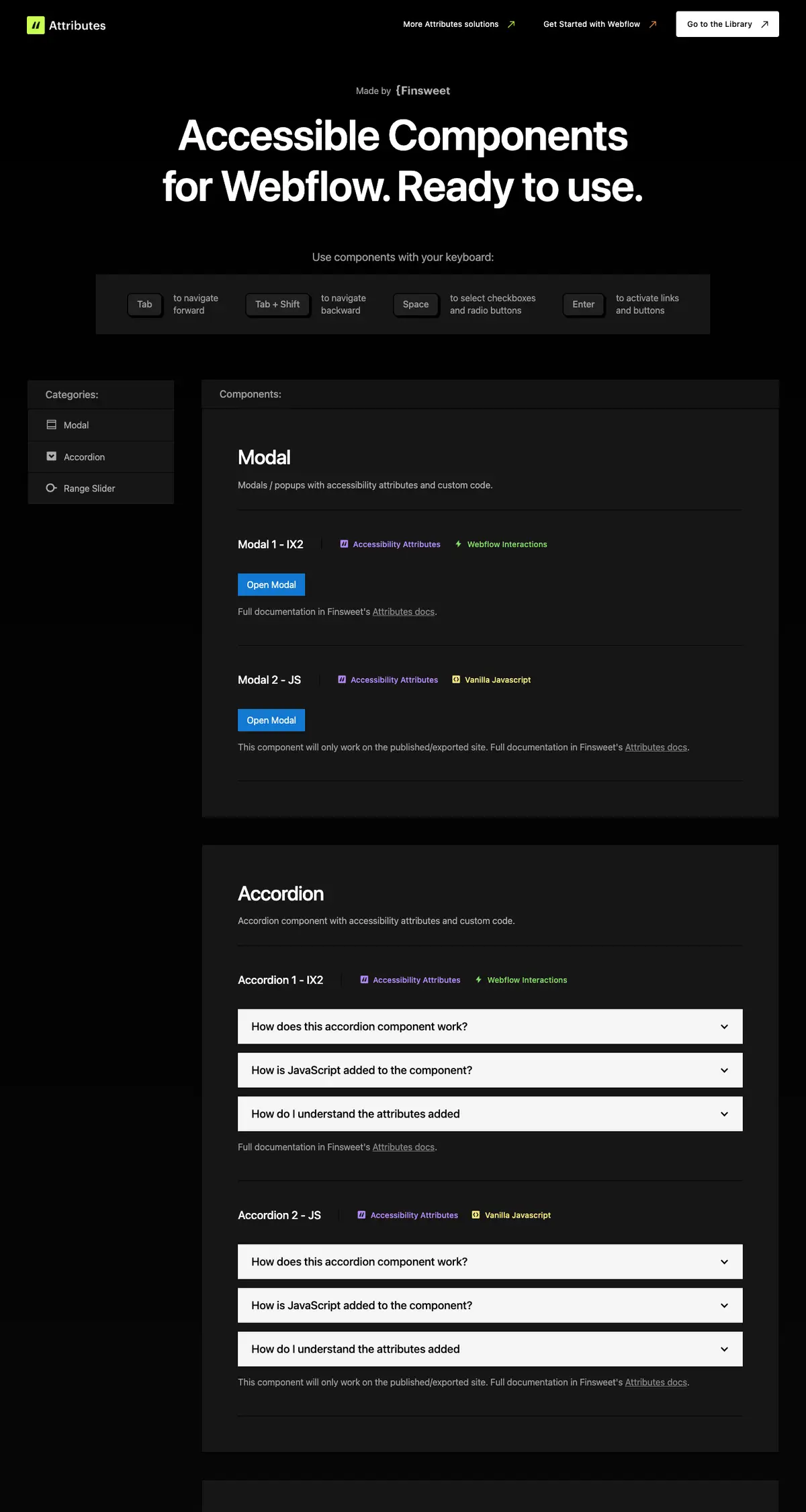Open Attributes docs link under Modal 2
This screenshot has height=1512, width=806.
(656, 747)
